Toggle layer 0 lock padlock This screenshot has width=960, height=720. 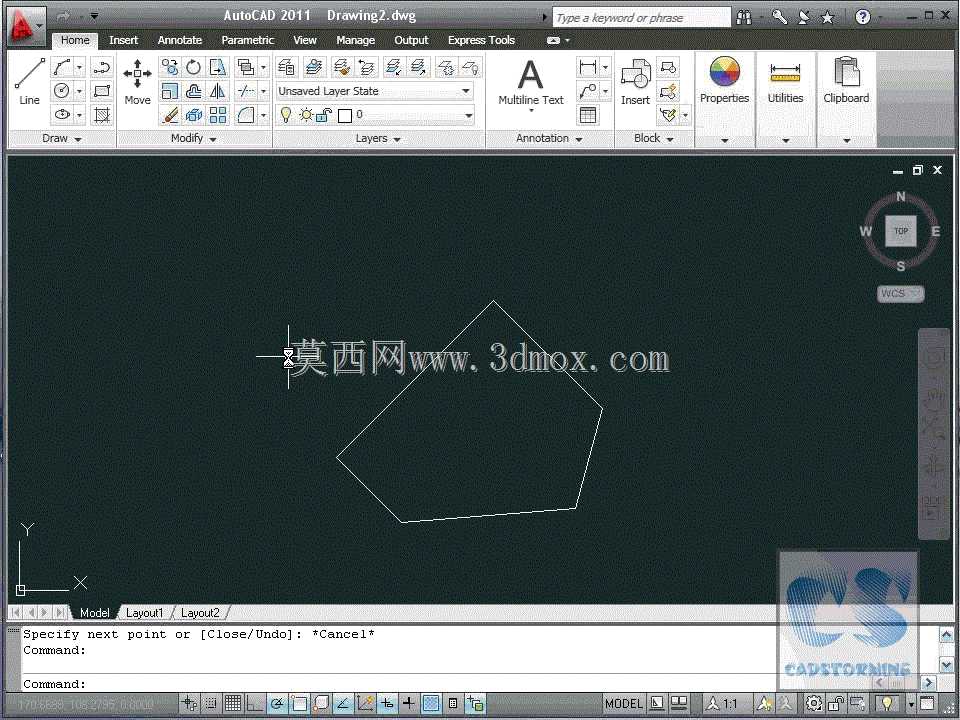[x=324, y=114]
